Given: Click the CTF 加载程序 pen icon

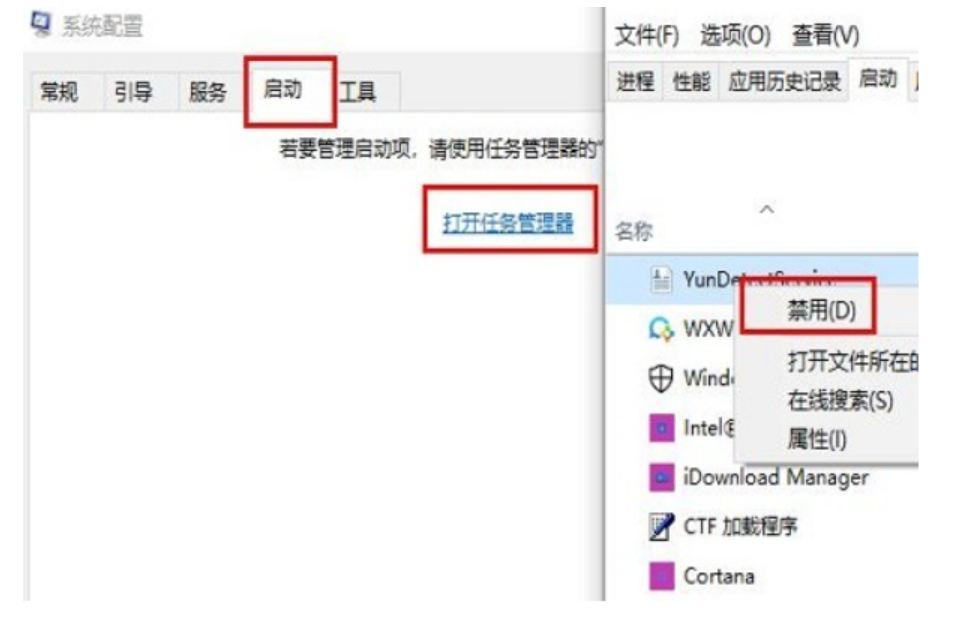Looking at the screenshot, I should [661, 527].
